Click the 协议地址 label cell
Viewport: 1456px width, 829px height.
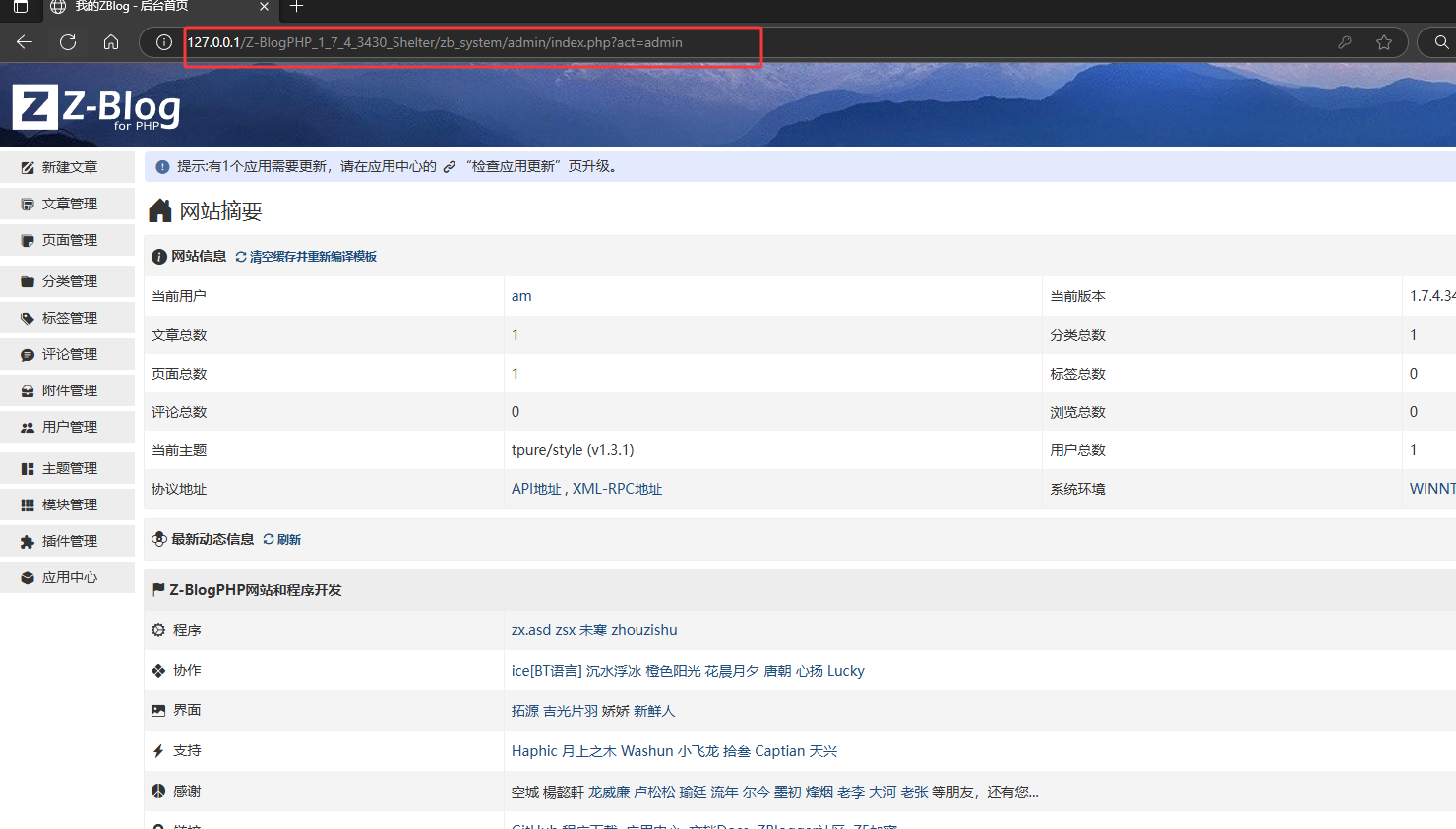click(x=324, y=489)
